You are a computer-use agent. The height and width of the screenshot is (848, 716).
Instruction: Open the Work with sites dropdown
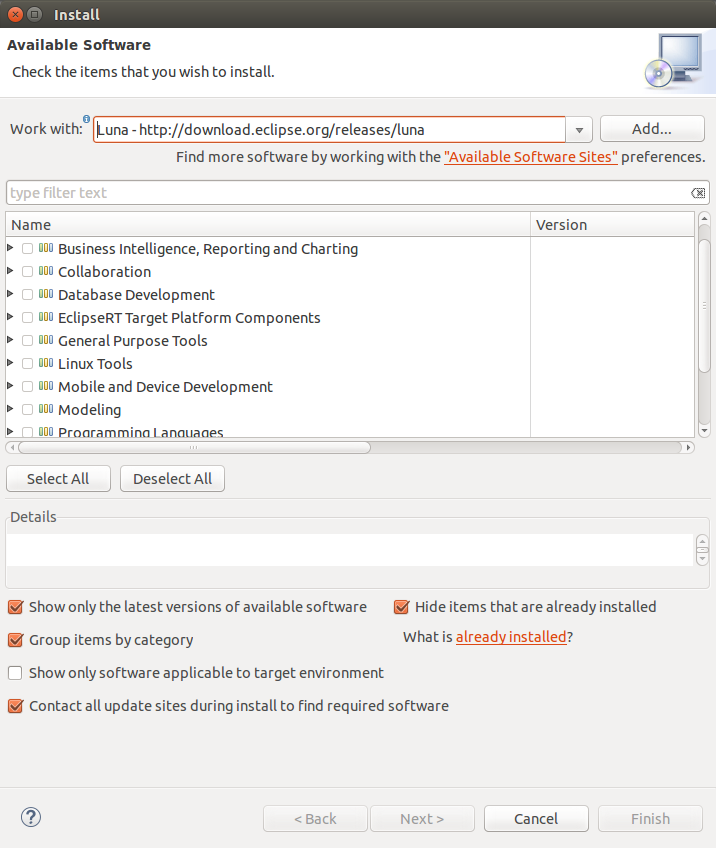(579, 130)
